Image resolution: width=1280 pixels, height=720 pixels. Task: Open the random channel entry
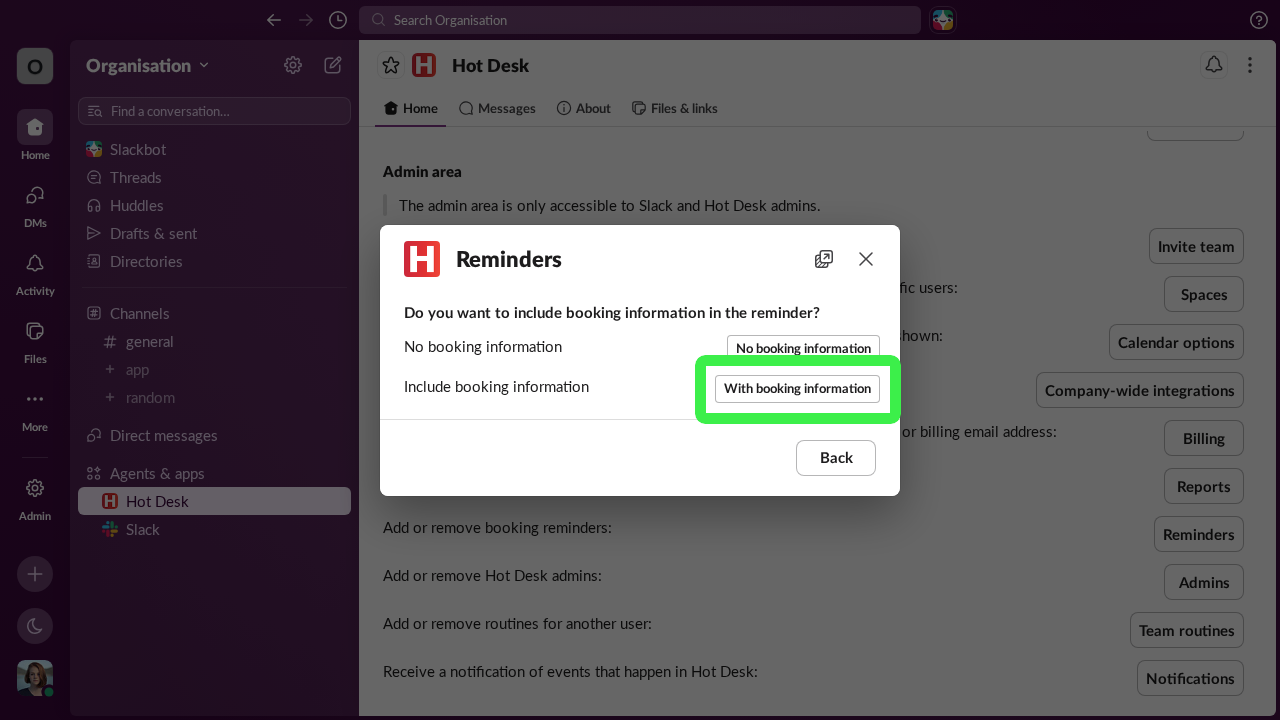tap(214, 397)
